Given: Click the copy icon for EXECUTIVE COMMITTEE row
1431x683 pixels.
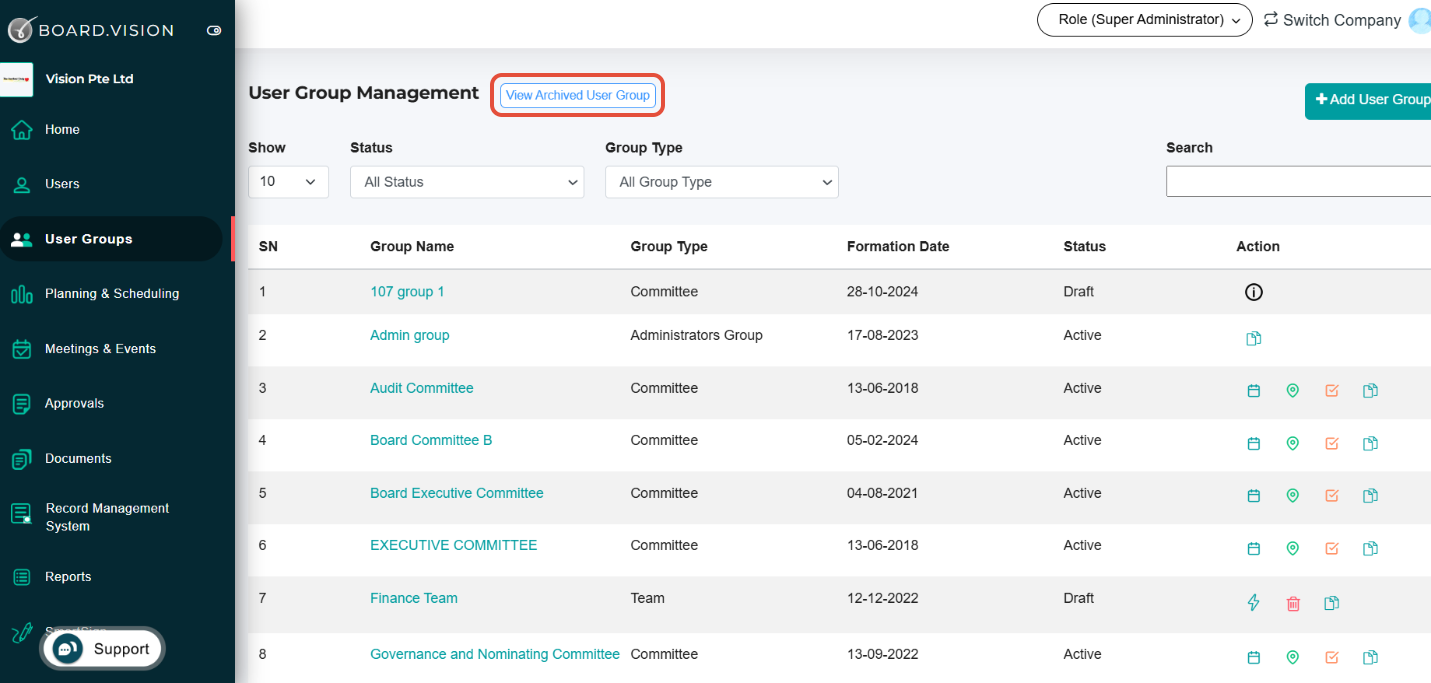Looking at the screenshot, I should coord(1370,548).
